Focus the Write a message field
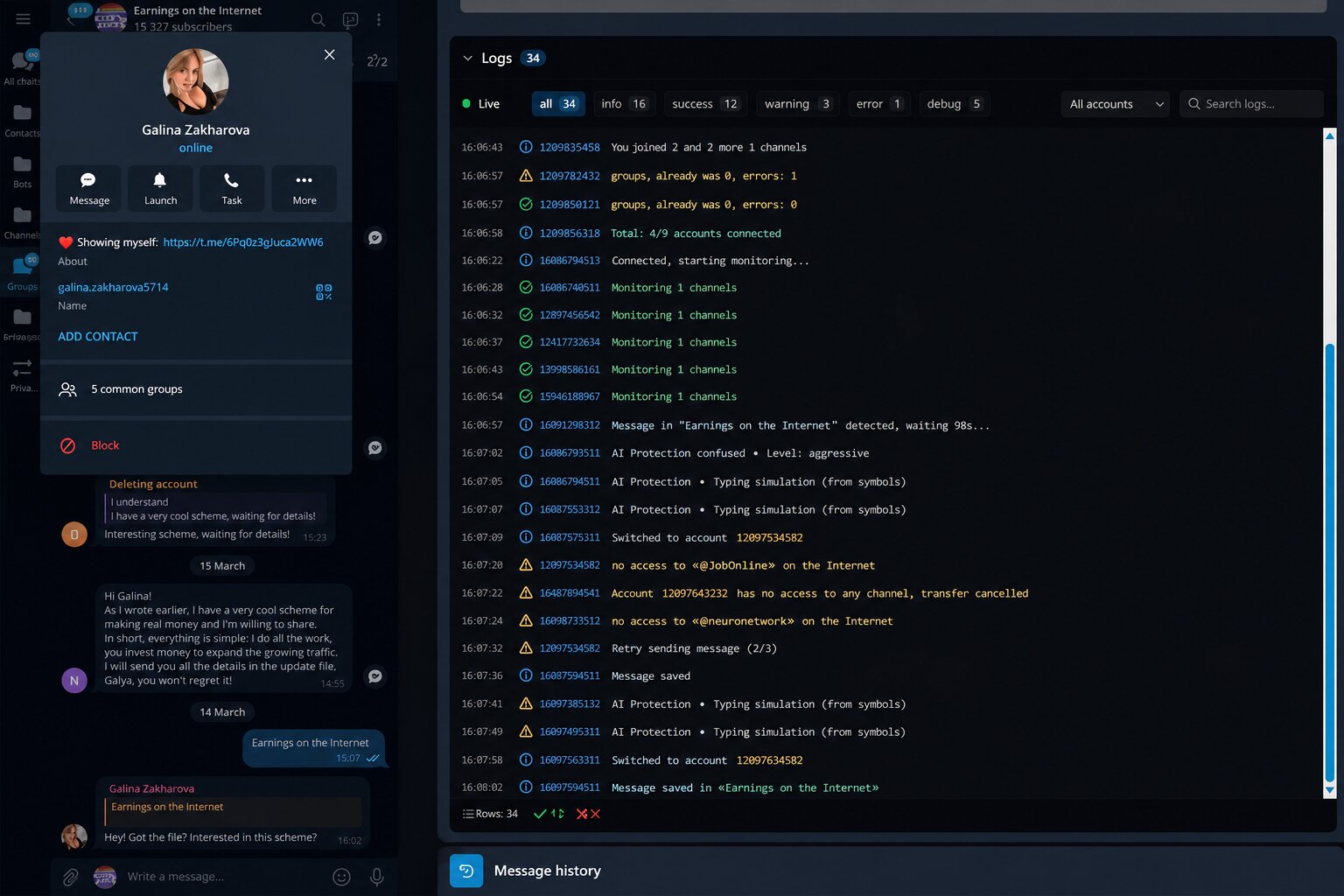 click(x=223, y=876)
